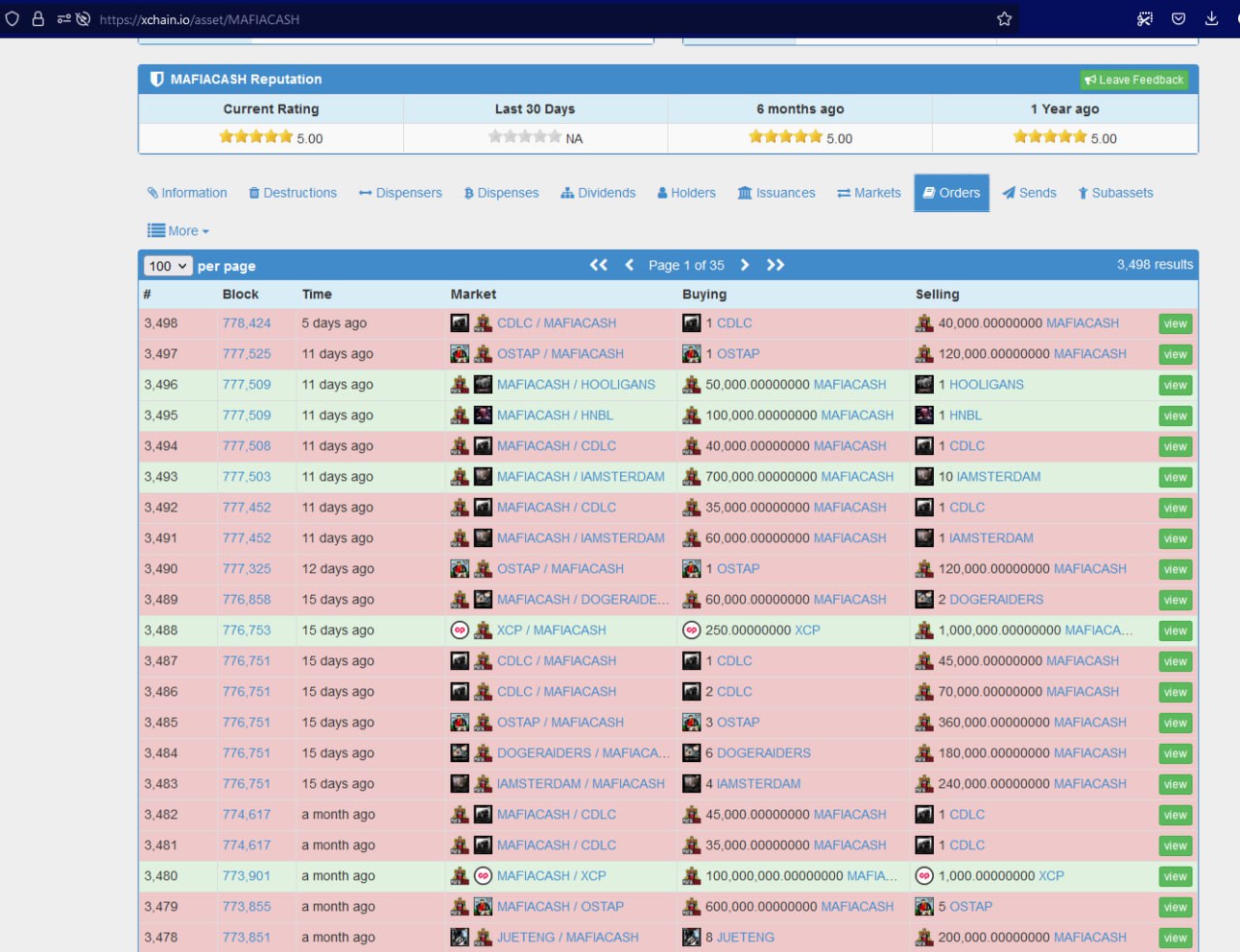Viewport: 1240px width, 952px height.
Task: Open the Information tab
Action: [187, 193]
